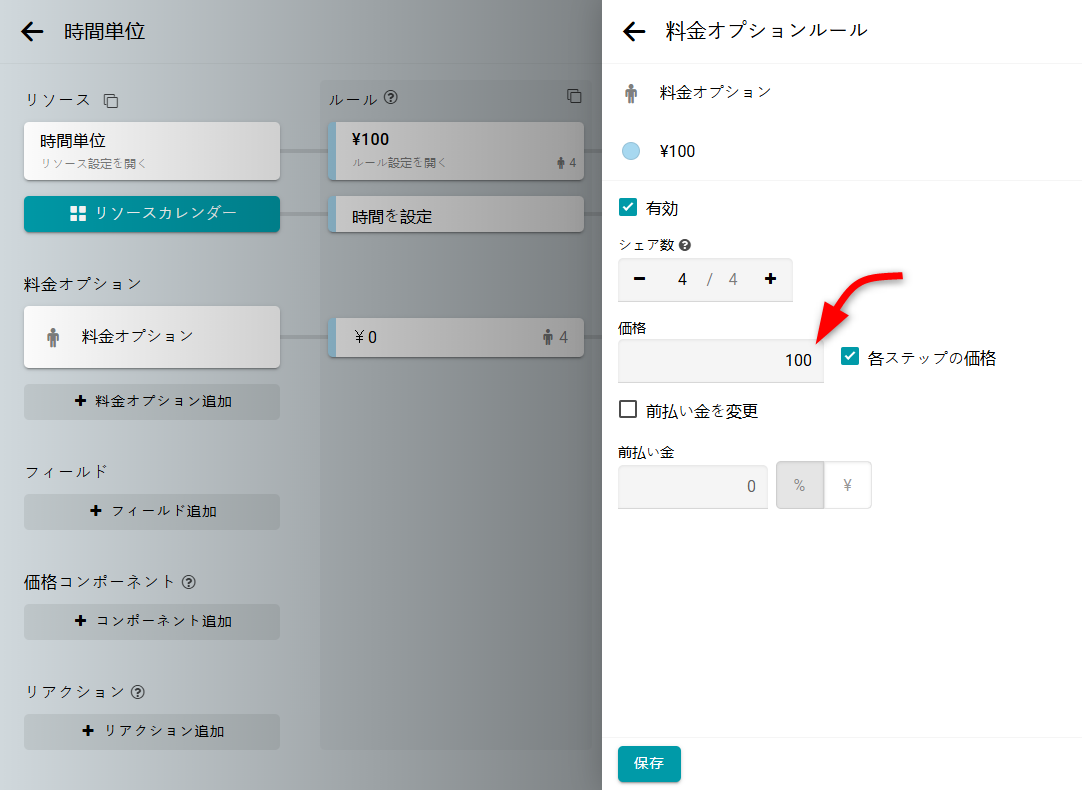Click 料金オプション追加 button

152,401
